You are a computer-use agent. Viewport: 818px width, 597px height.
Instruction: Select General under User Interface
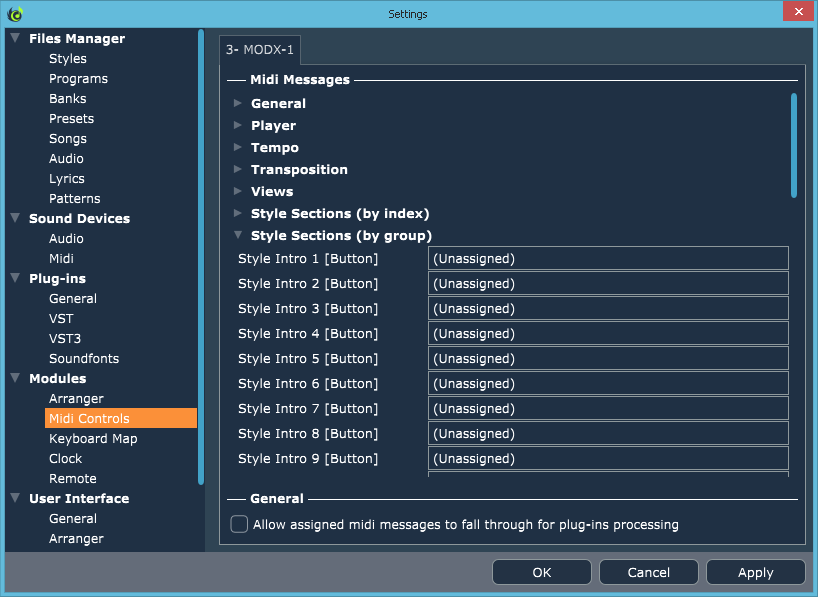[x=73, y=519]
